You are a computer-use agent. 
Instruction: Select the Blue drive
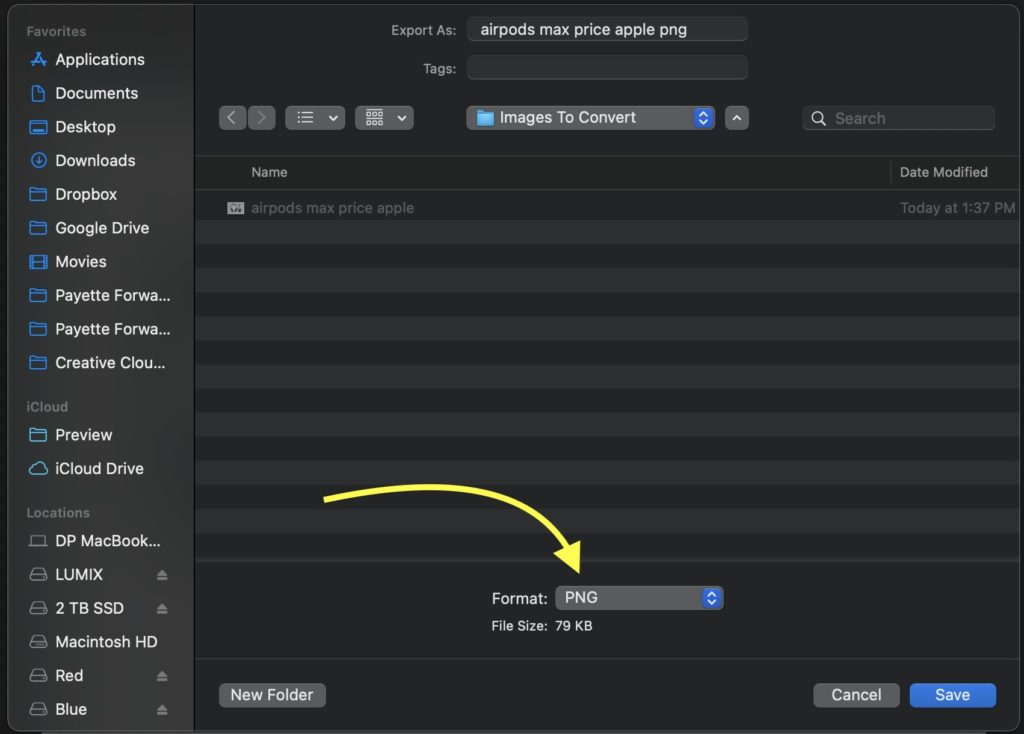[x=71, y=709]
